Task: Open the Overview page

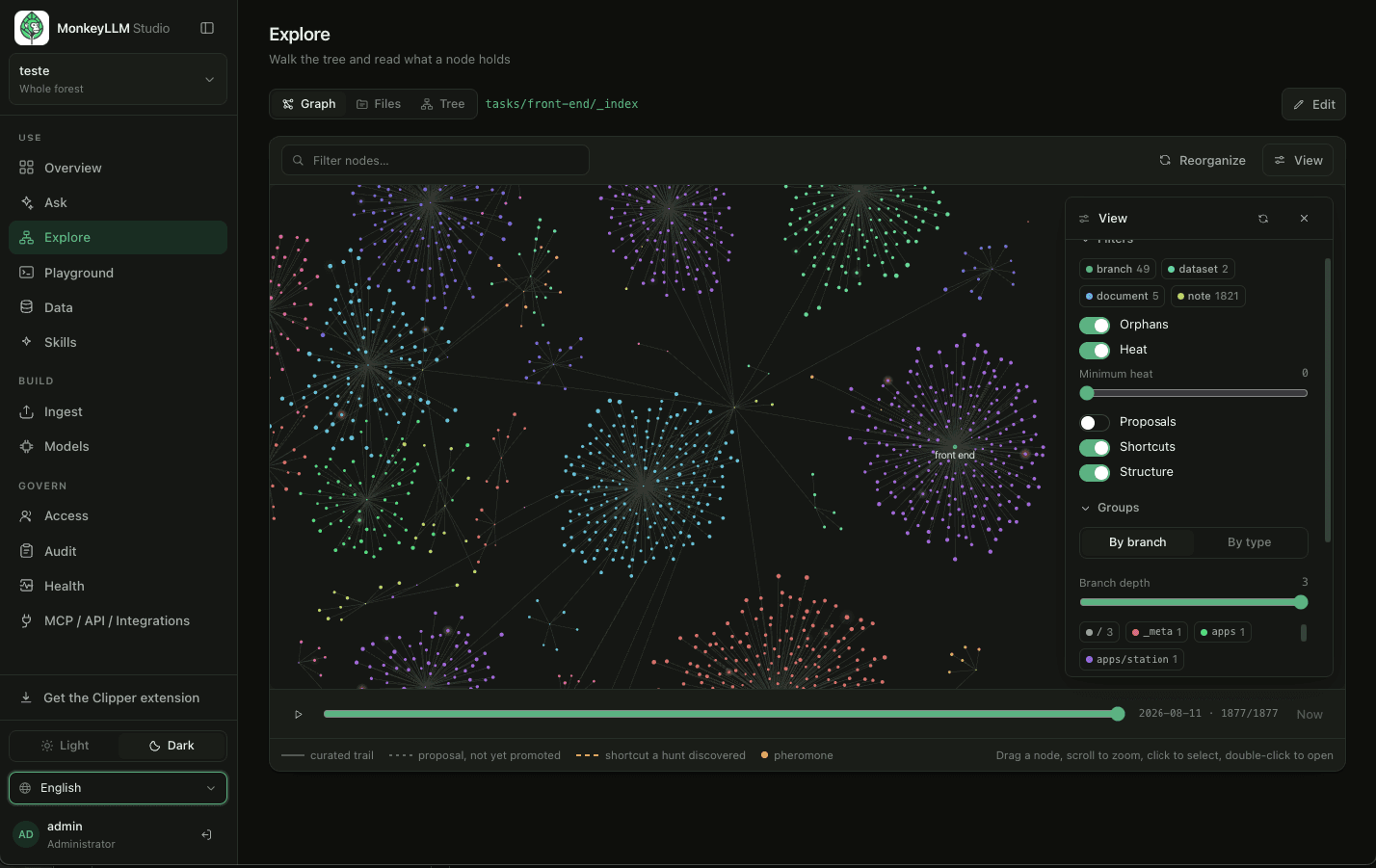Action: 118,168
